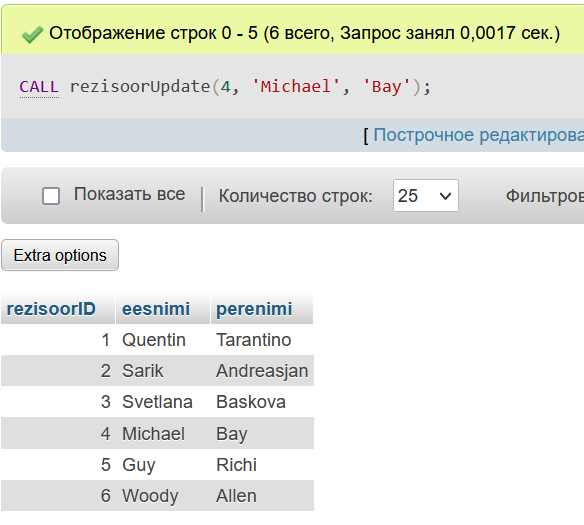Screen dimensions: 584x525
Task: Click the Фильтровать label
Action: click(x=545, y=196)
